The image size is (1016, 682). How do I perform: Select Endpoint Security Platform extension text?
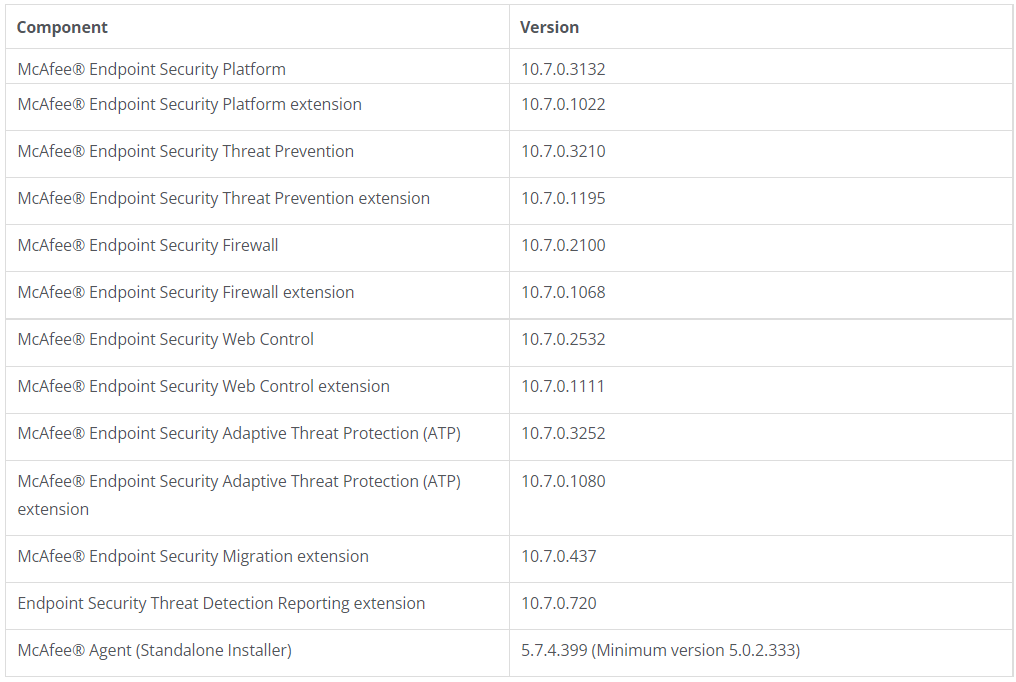pyautogui.click(x=190, y=104)
